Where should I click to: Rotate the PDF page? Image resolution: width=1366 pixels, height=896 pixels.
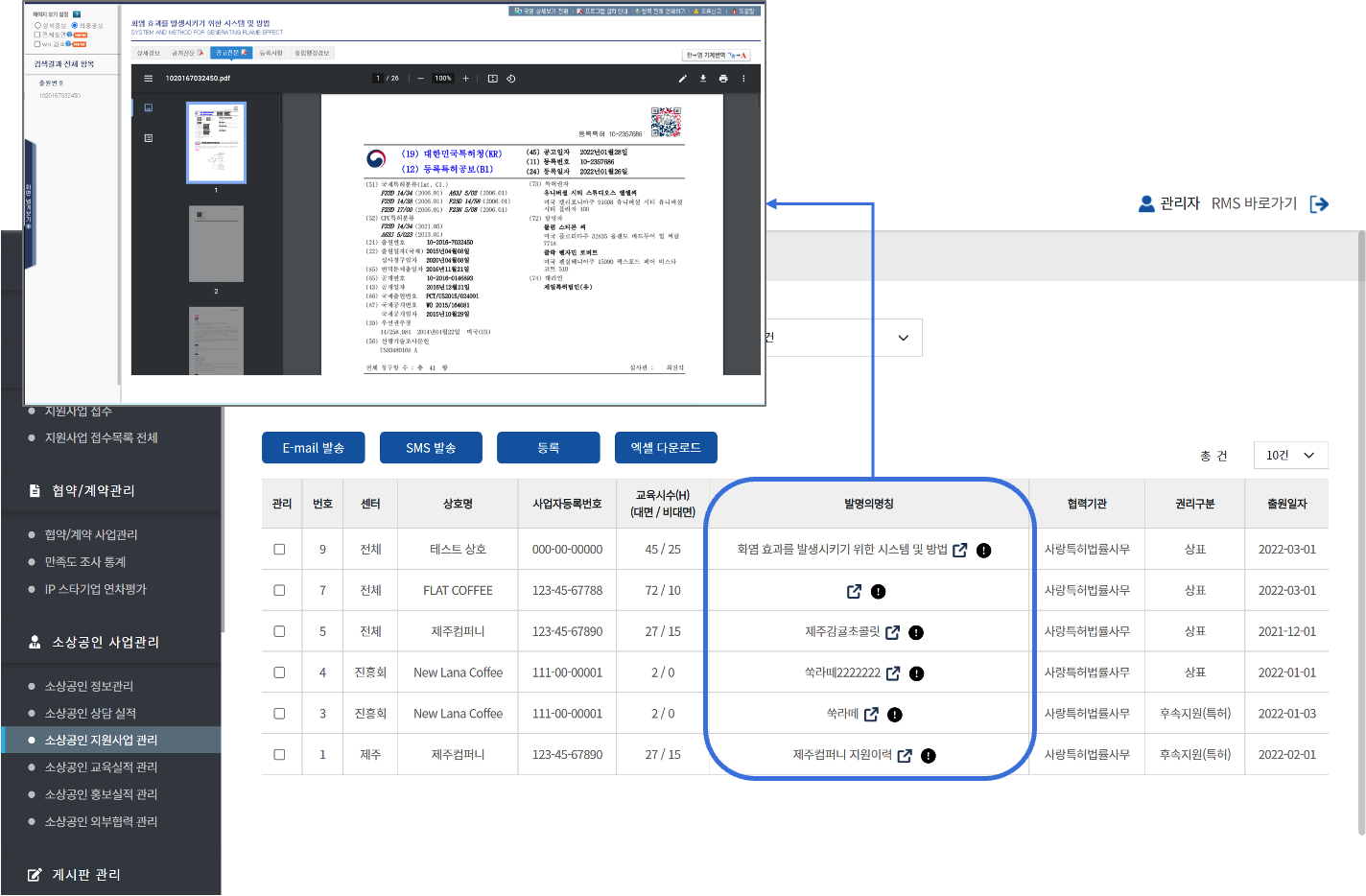pyautogui.click(x=511, y=79)
